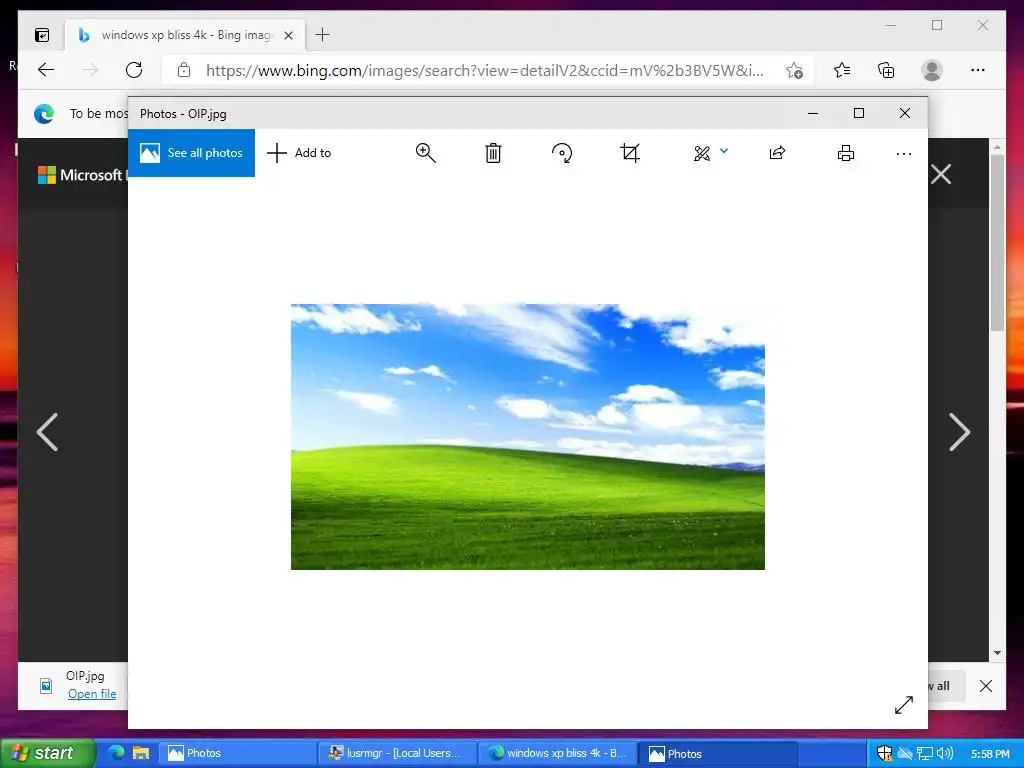Click the Edge logo in the info bar
Image resolution: width=1024 pixels, height=768 pixels.
(44, 114)
